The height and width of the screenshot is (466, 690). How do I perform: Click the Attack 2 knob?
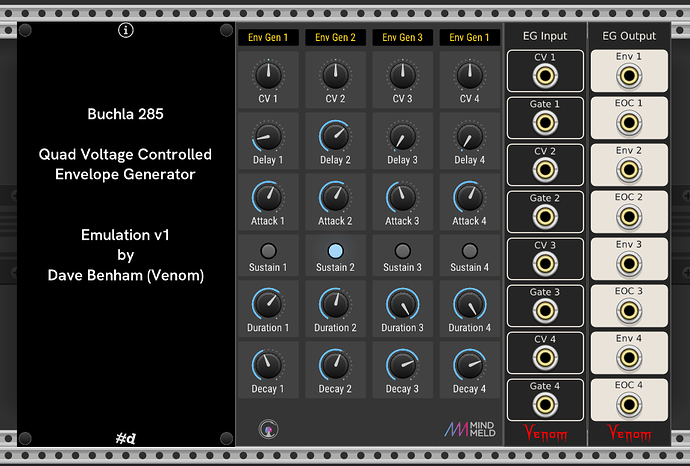(336, 197)
